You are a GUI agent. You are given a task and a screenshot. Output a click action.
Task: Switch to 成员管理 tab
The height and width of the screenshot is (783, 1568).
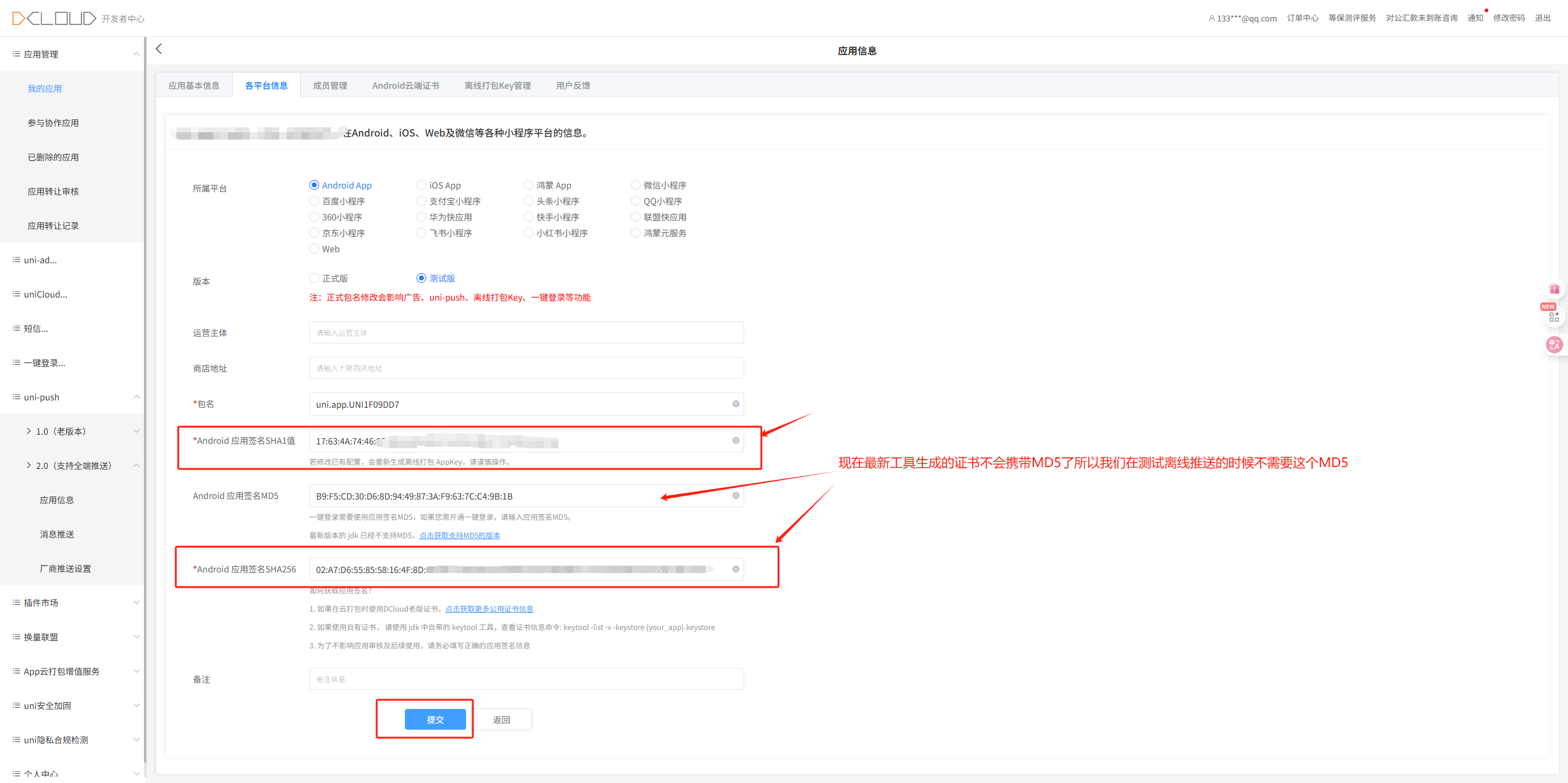click(330, 86)
